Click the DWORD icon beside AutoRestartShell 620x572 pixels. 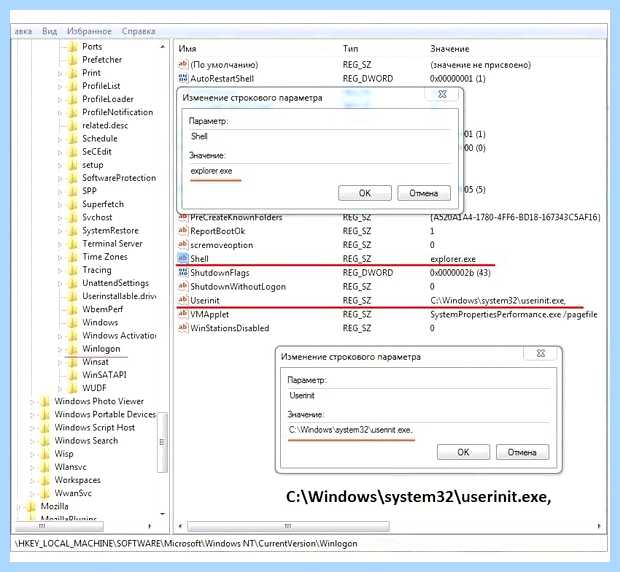point(183,78)
